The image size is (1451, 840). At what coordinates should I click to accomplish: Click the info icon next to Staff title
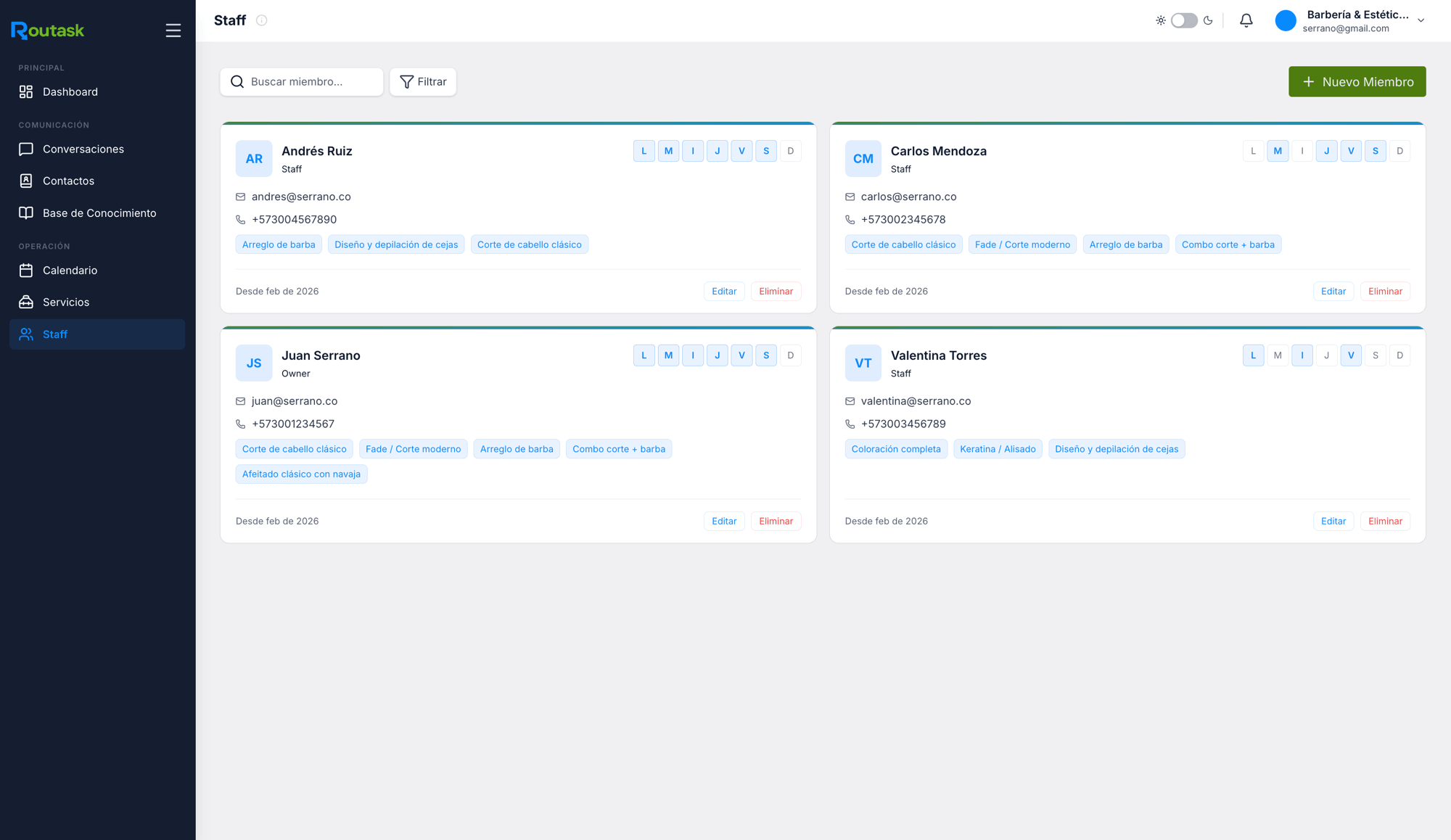pos(262,20)
